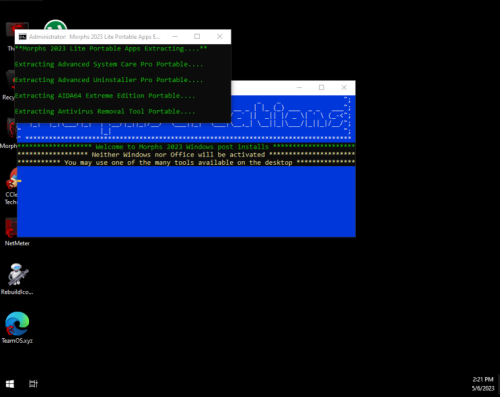Maximize the Portable Apps Extracting window
The height and width of the screenshot is (397, 500).
click(197, 36)
